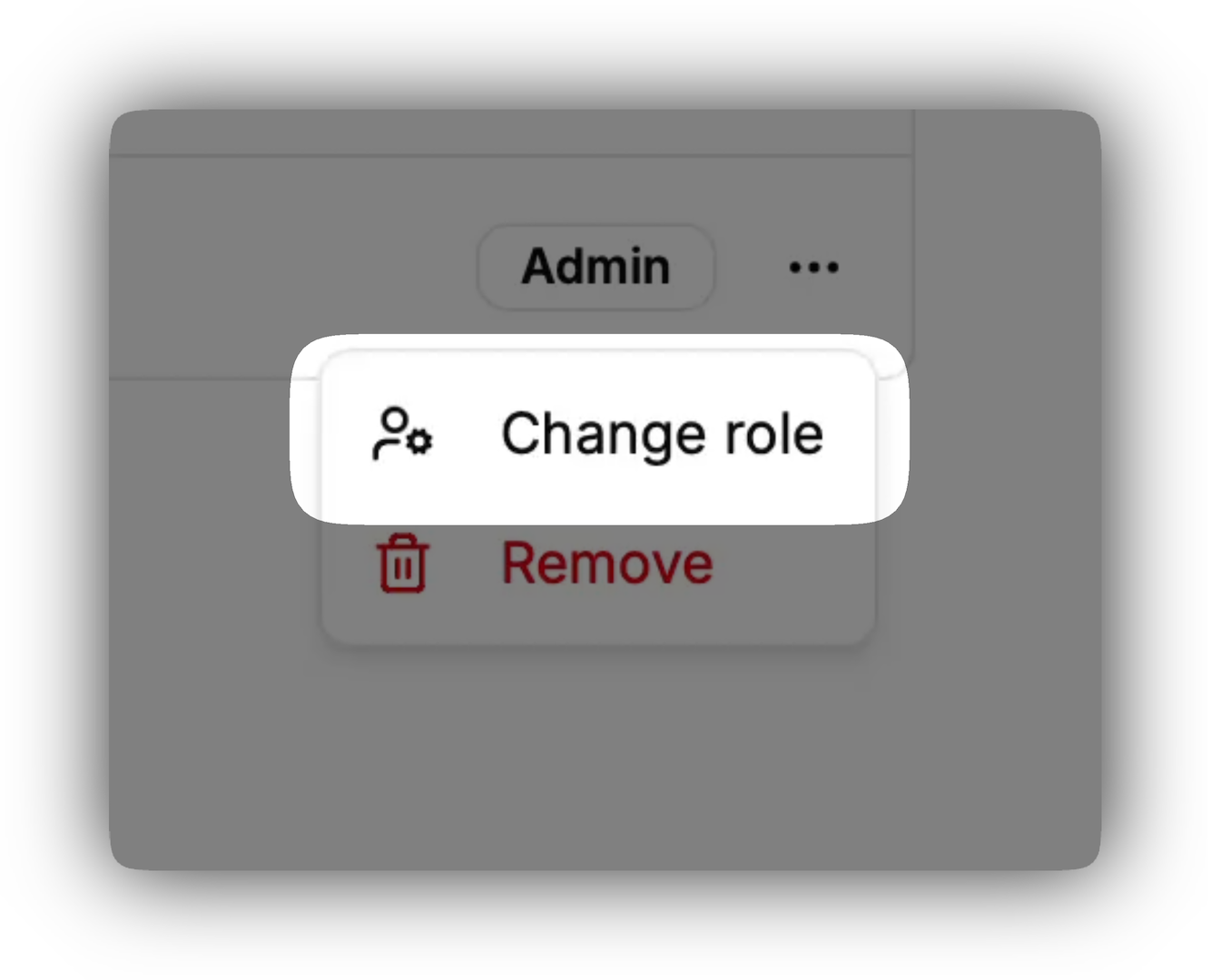Select the Admin label in the member row
Image resolution: width=1211 pixels, height=980 pixels.
tap(596, 267)
